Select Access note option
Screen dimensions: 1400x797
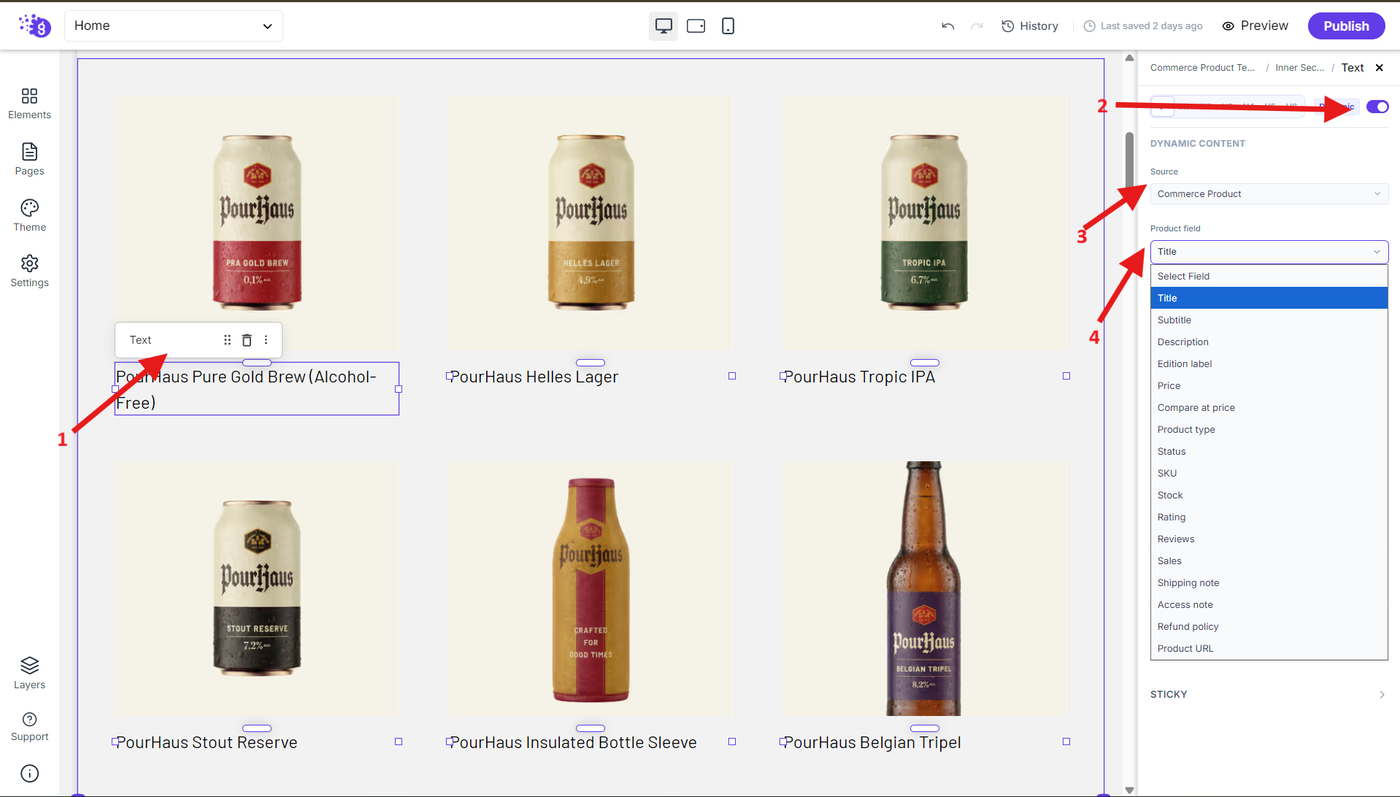click(x=1269, y=605)
